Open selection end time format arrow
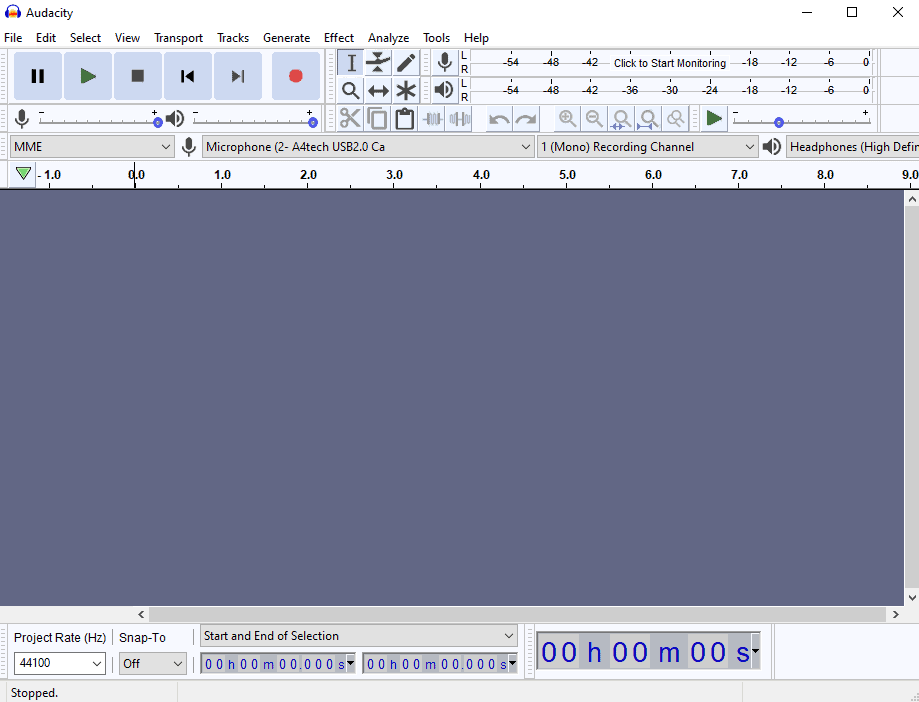Screen dimensions: 919x702 point(512,663)
